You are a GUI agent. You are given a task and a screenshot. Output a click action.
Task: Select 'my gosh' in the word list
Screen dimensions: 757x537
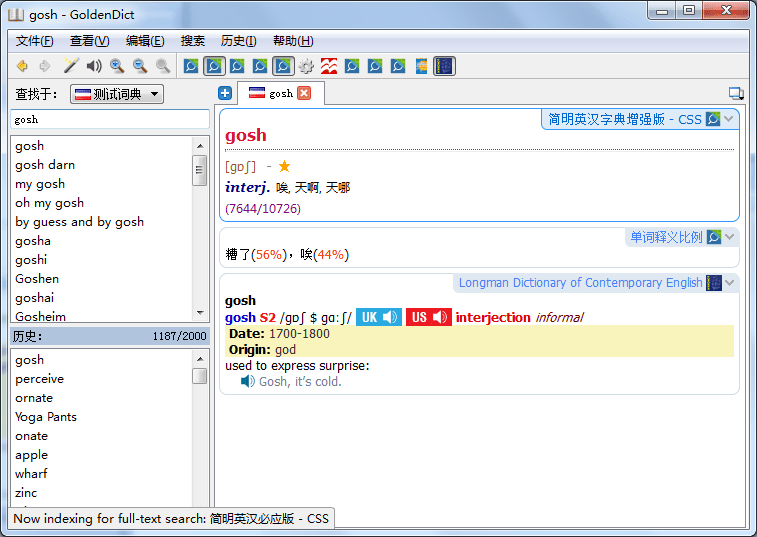pyautogui.click(x=101, y=184)
